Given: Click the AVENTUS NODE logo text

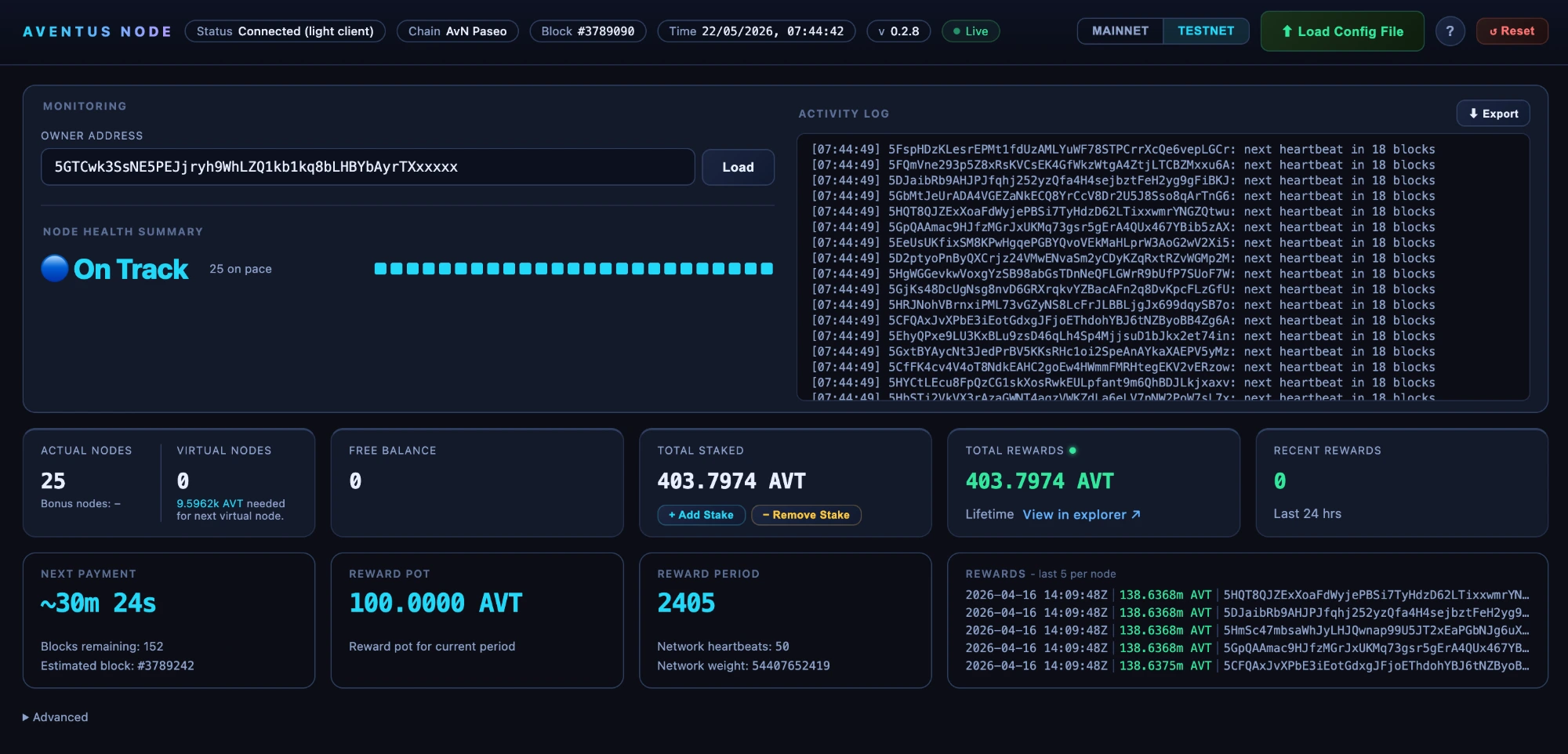Looking at the screenshot, I should pyautogui.click(x=97, y=31).
